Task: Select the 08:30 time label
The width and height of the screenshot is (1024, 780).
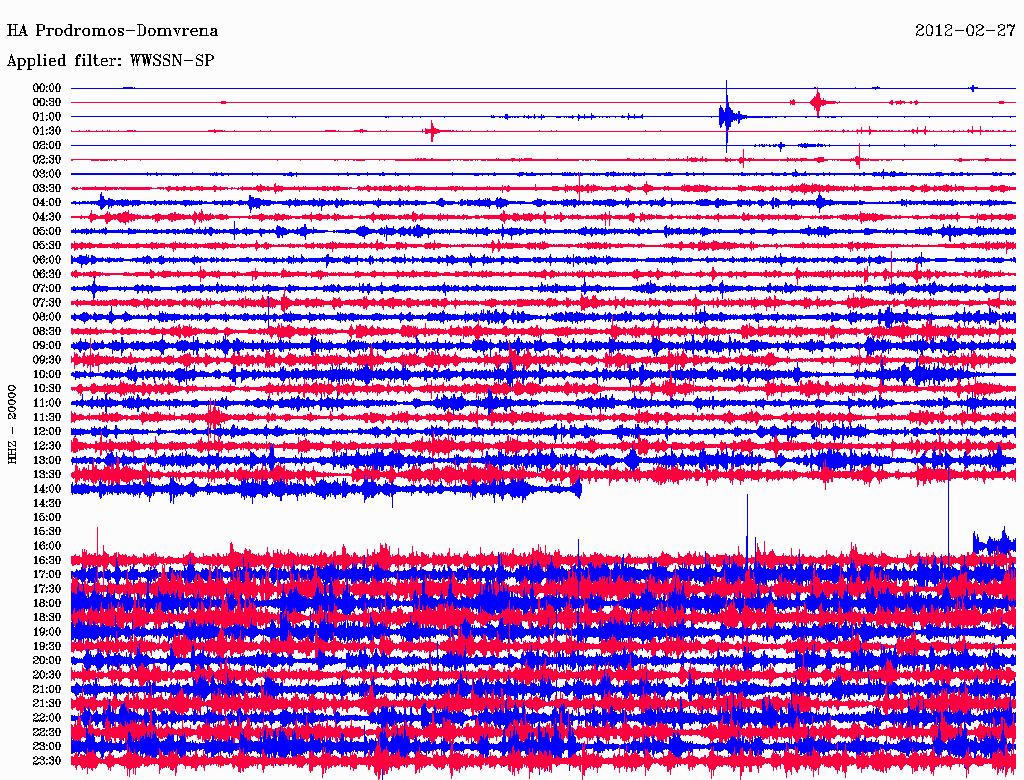Action: click(47, 331)
